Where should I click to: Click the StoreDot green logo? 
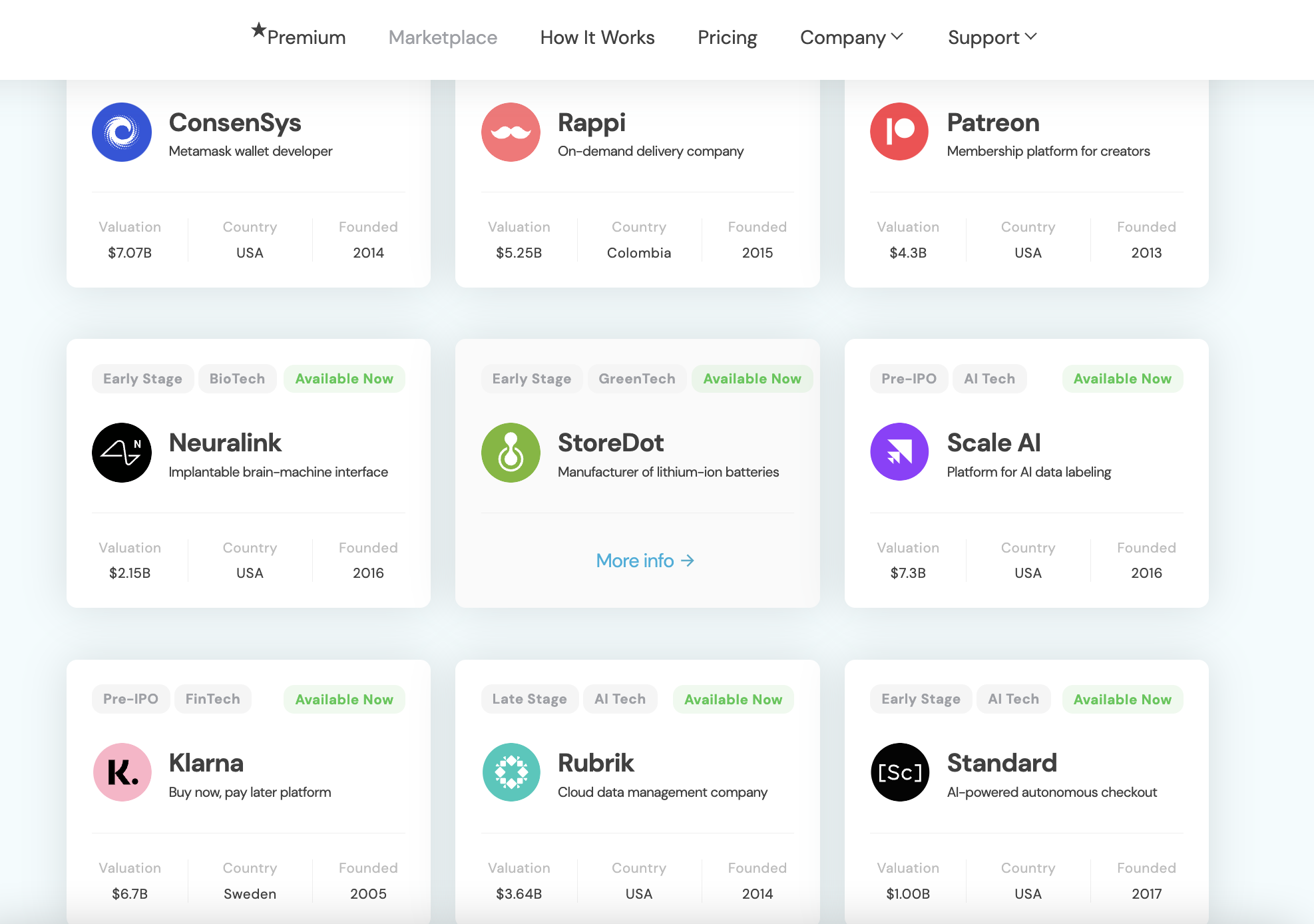(511, 453)
